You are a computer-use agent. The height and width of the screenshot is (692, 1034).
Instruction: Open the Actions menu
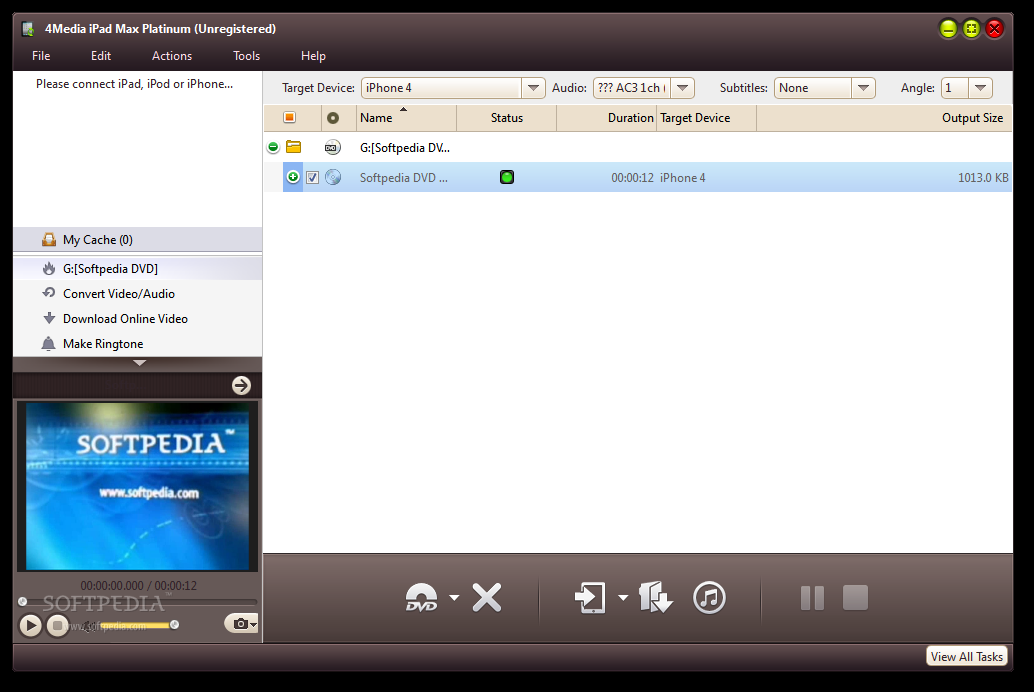point(172,56)
